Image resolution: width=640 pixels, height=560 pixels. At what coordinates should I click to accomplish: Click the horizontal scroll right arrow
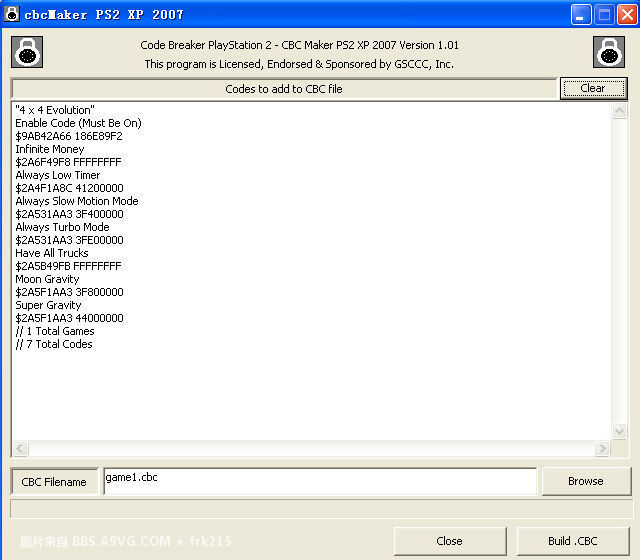(602, 449)
